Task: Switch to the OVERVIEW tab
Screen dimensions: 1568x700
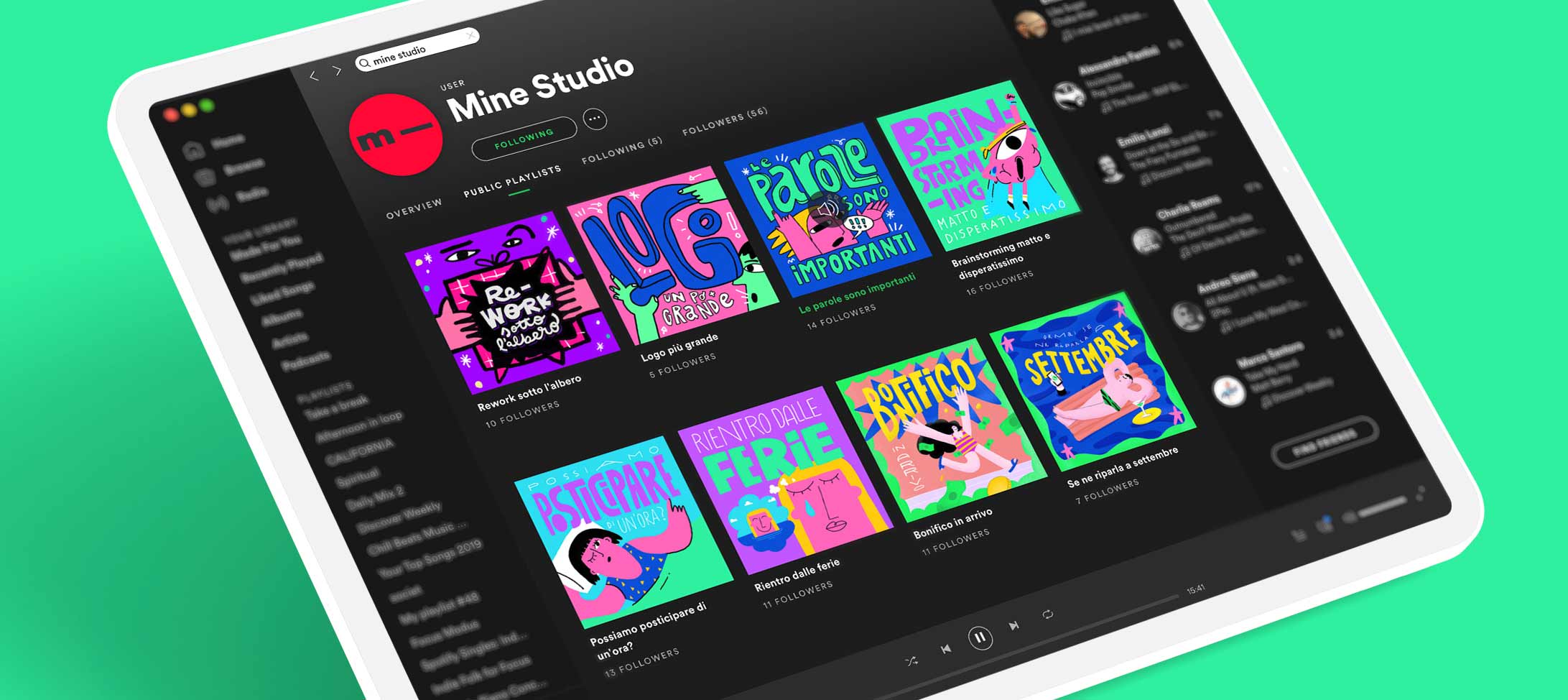Action: 414,208
